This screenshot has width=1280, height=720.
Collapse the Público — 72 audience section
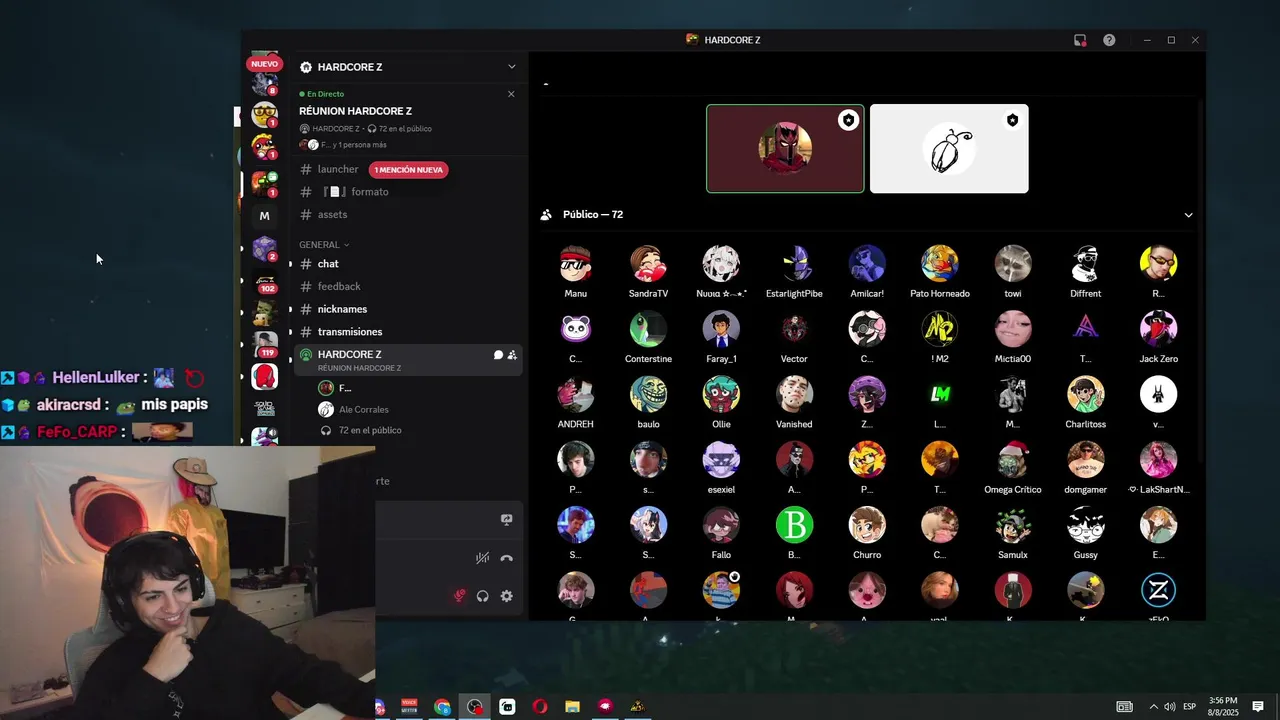1188,215
